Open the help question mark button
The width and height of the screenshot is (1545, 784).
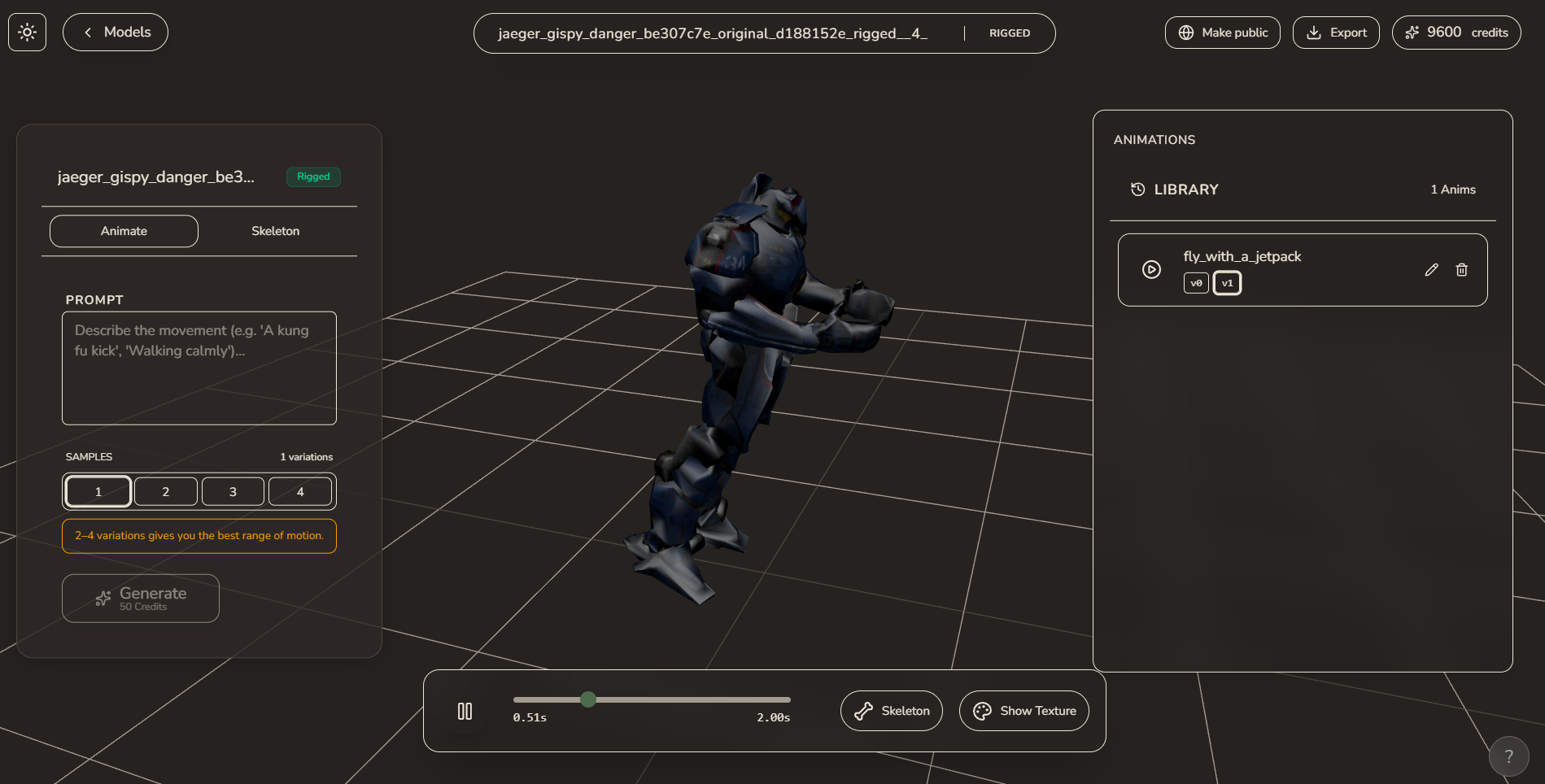tap(1509, 756)
